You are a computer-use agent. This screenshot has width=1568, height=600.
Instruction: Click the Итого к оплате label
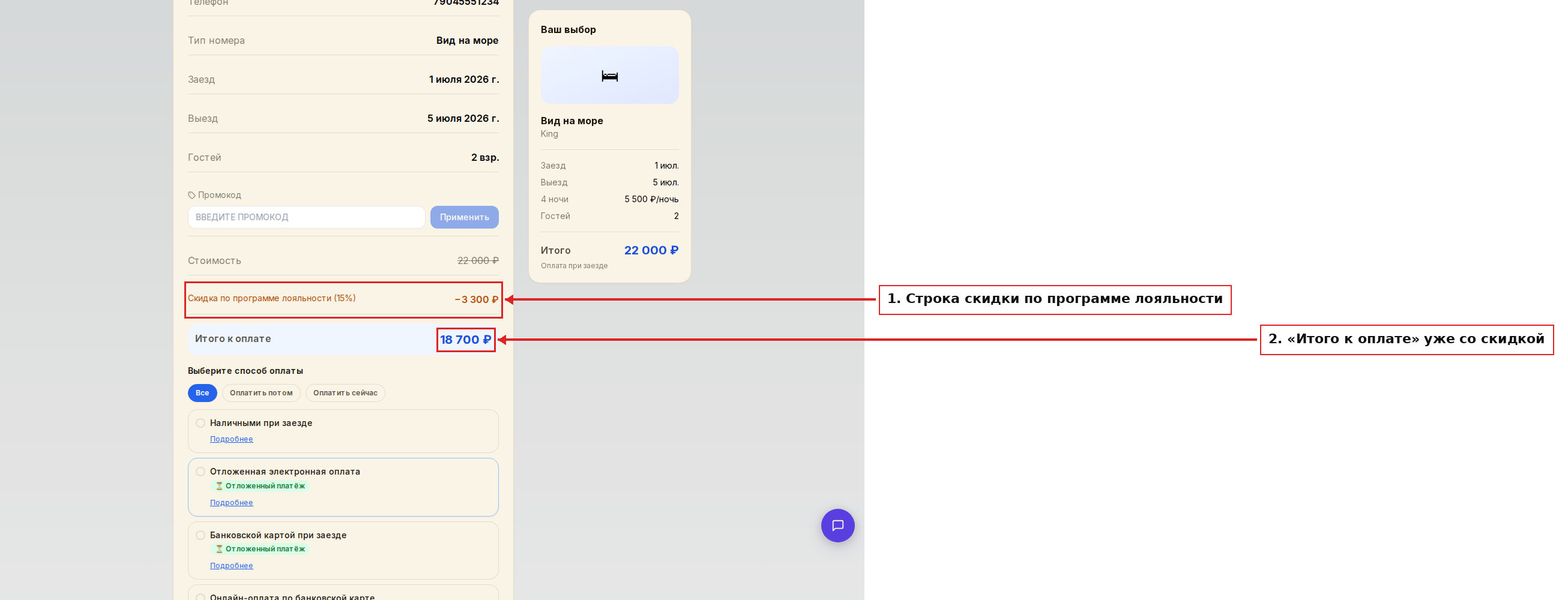tap(232, 338)
